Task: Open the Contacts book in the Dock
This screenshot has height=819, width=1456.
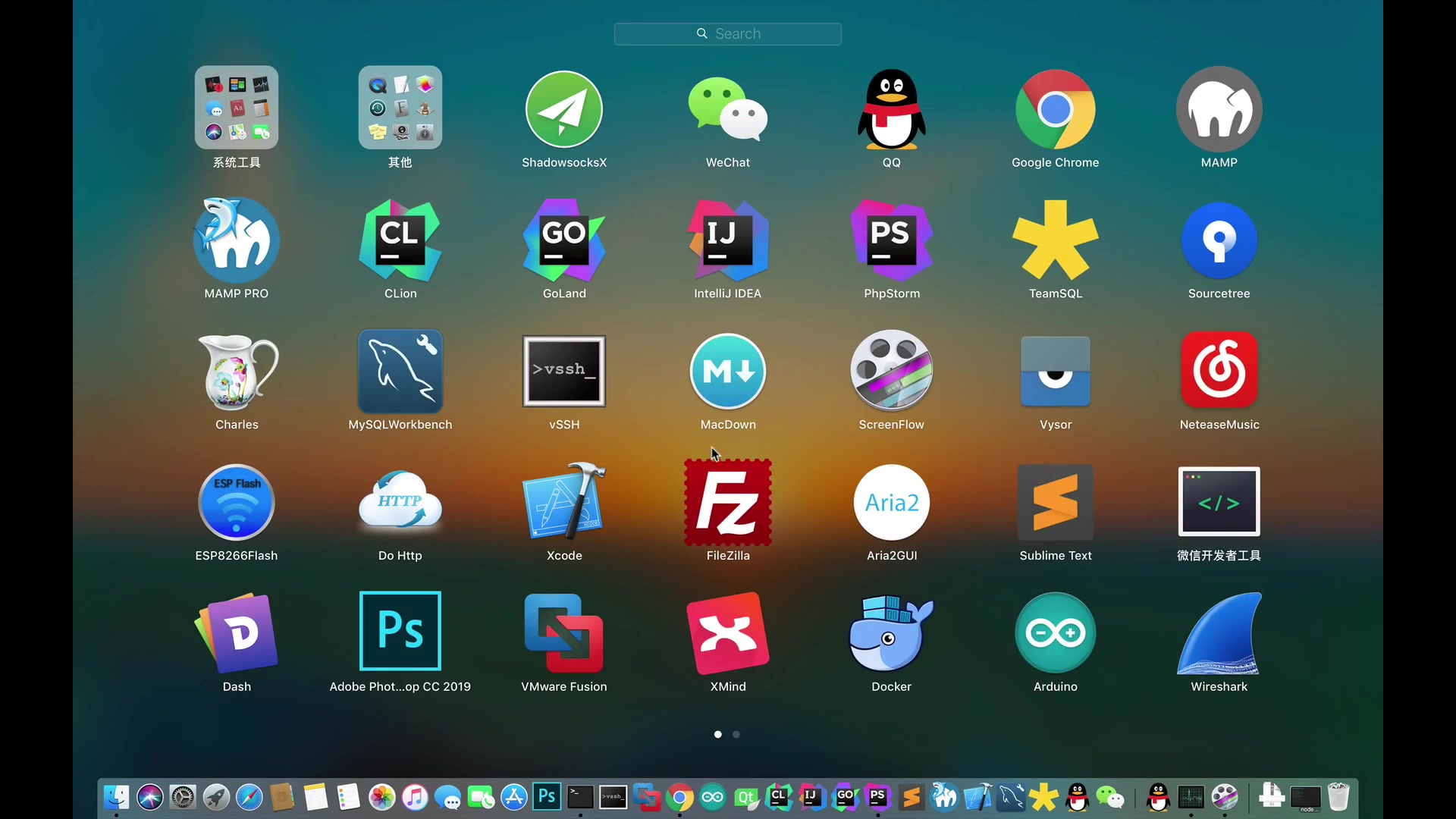Action: [x=282, y=797]
